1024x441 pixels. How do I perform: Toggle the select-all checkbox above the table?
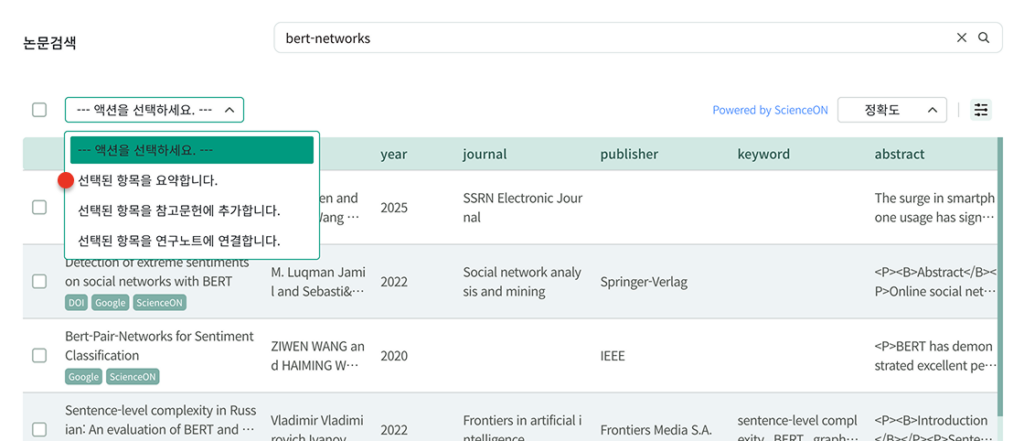click(x=39, y=110)
